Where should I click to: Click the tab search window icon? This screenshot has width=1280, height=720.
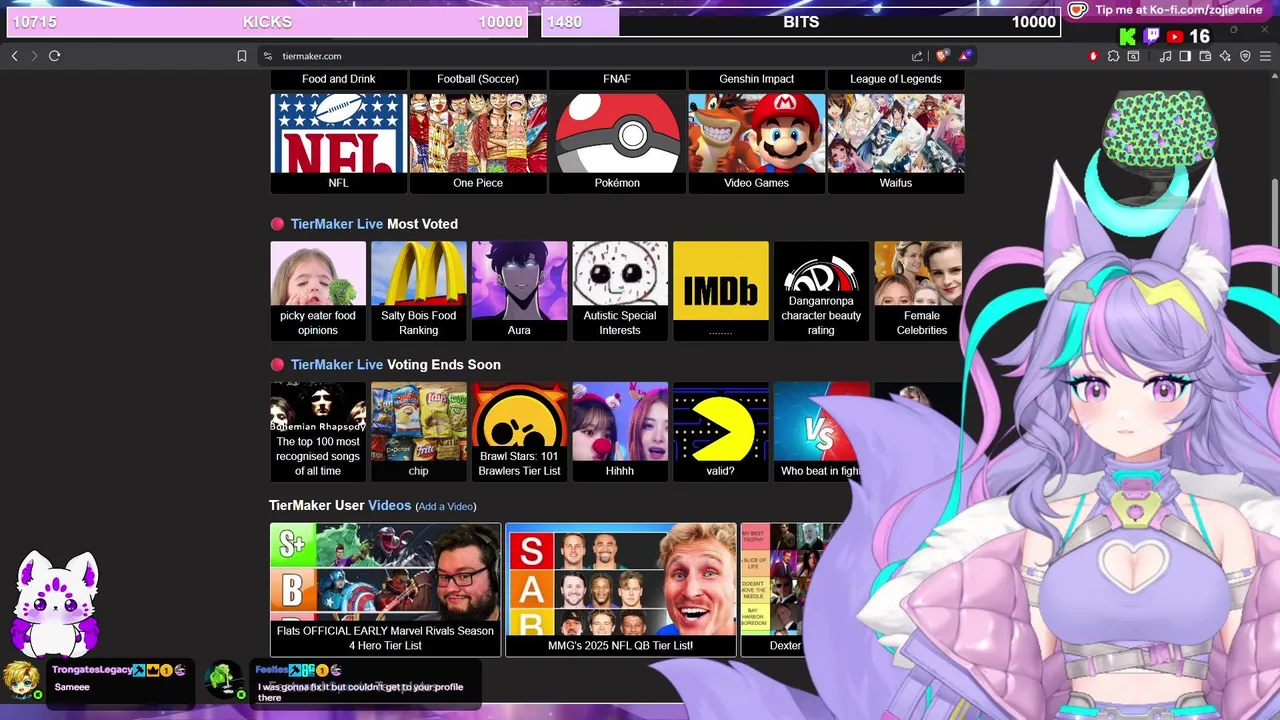(x=1133, y=56)
